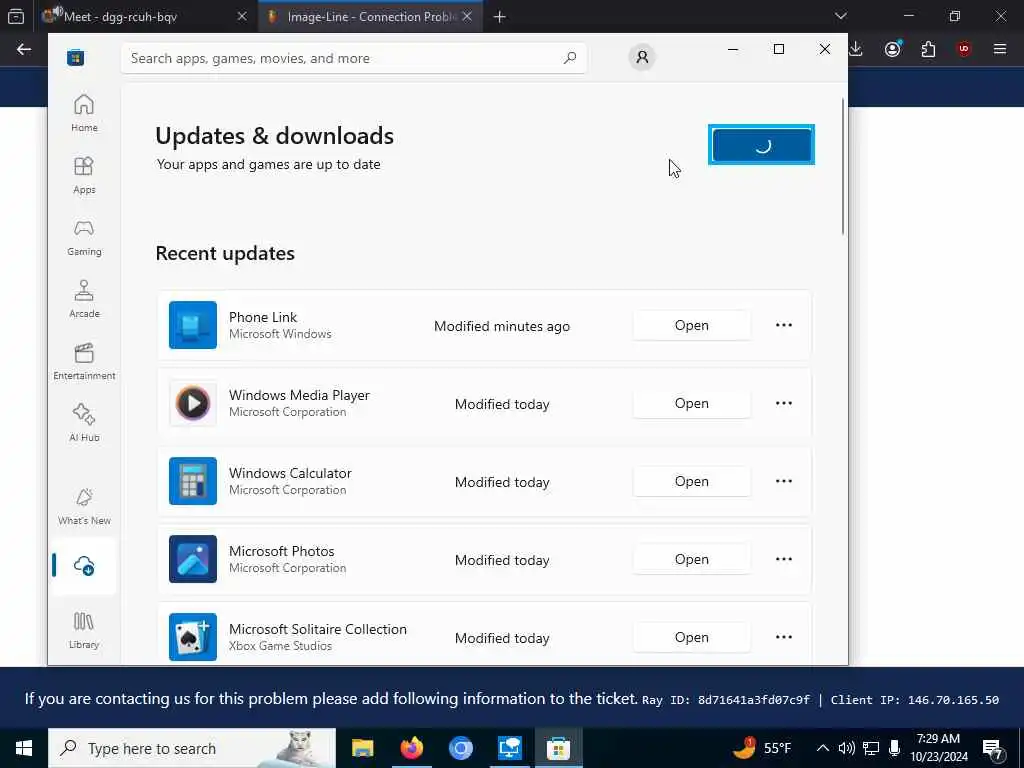Expand more options for Windows Calculator
This screenshot has height=768, width=1024.
coord(784,481)
